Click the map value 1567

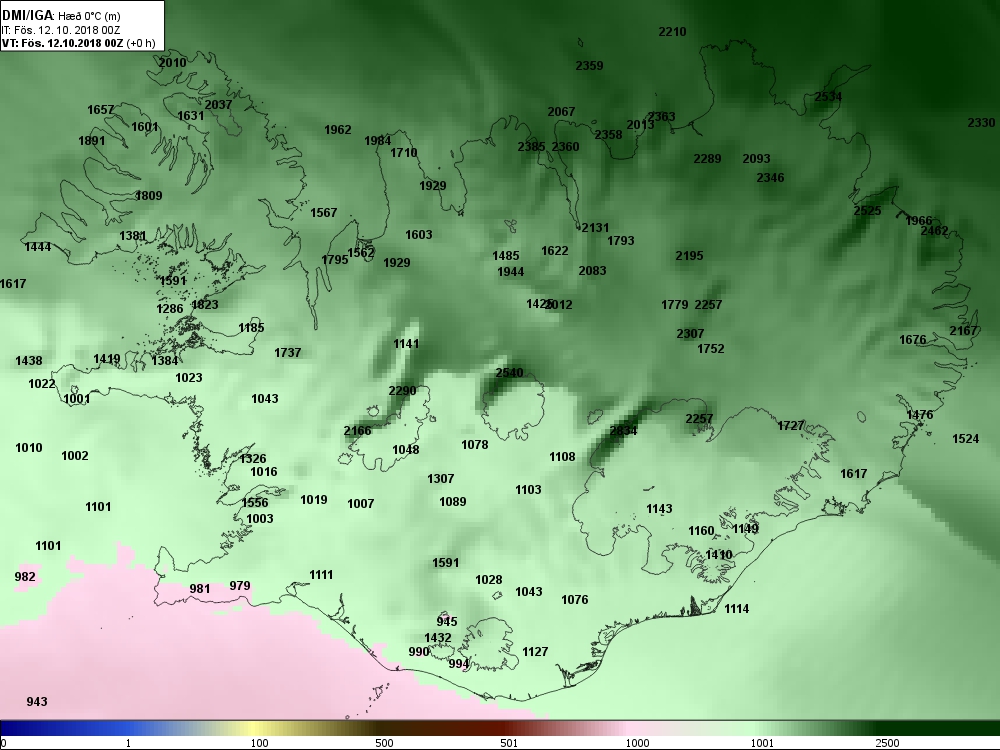(x=323, y=212)
